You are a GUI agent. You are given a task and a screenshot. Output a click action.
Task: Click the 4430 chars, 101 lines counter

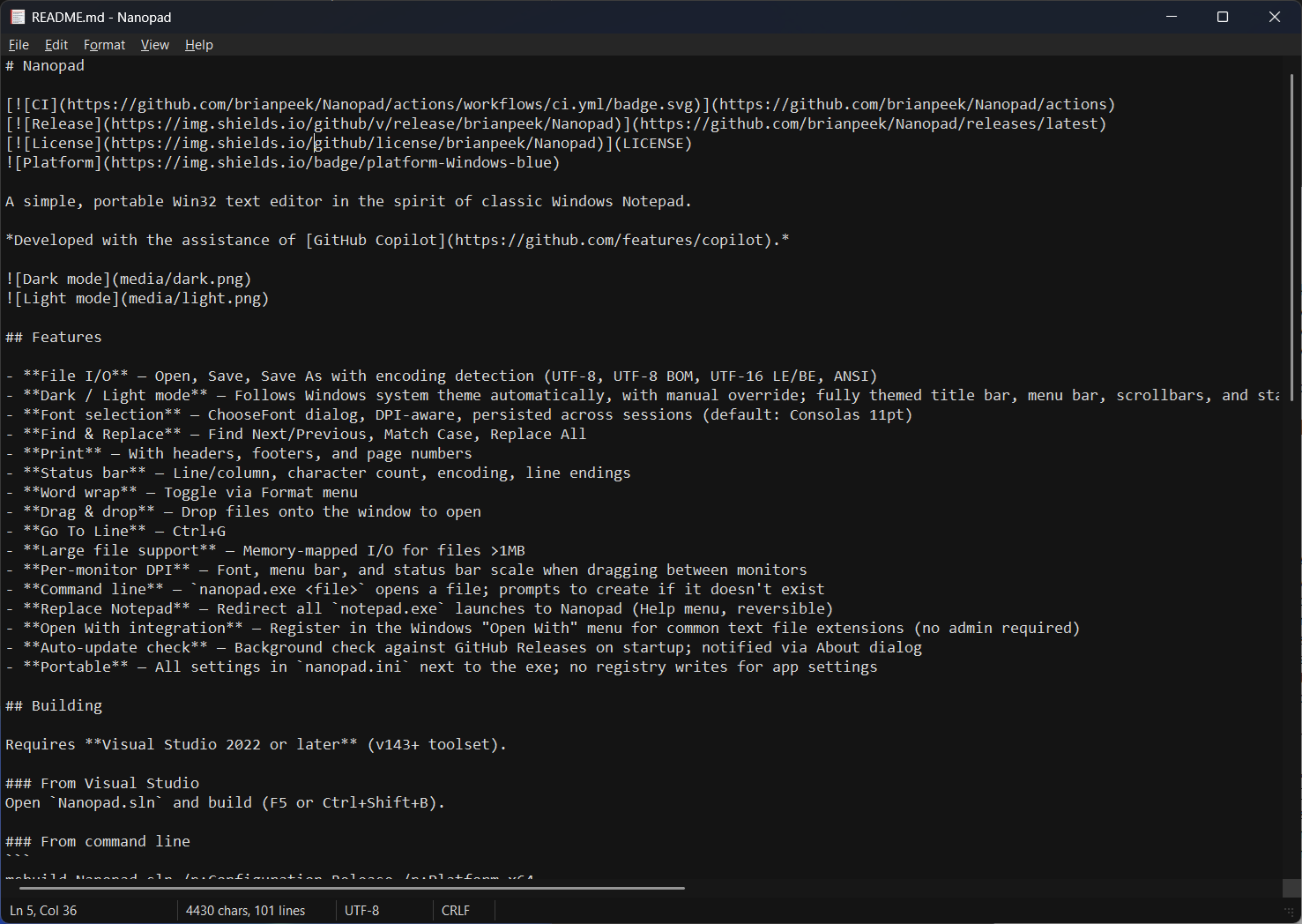(246, 910)
